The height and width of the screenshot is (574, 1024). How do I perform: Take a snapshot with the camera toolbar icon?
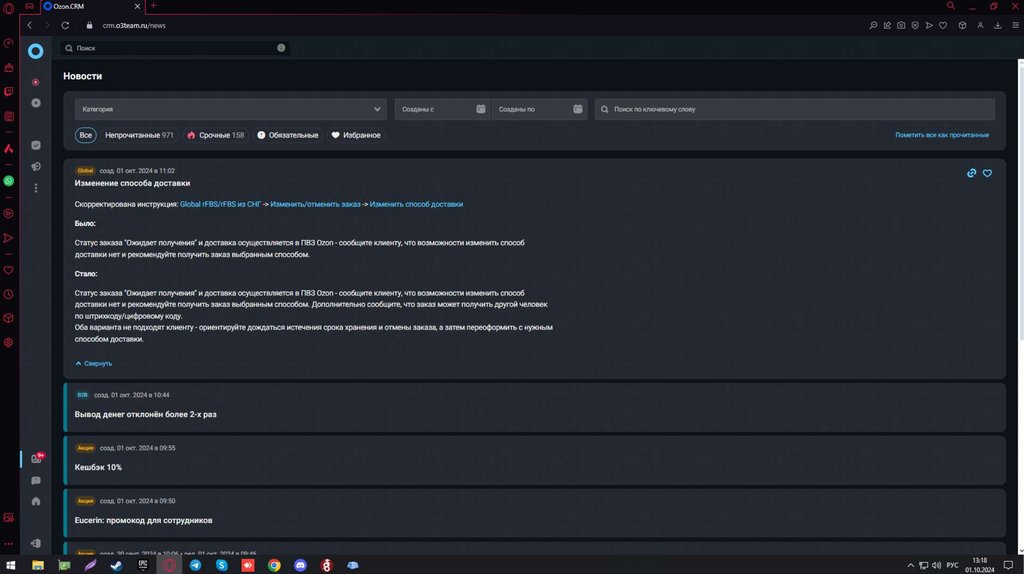901,25
